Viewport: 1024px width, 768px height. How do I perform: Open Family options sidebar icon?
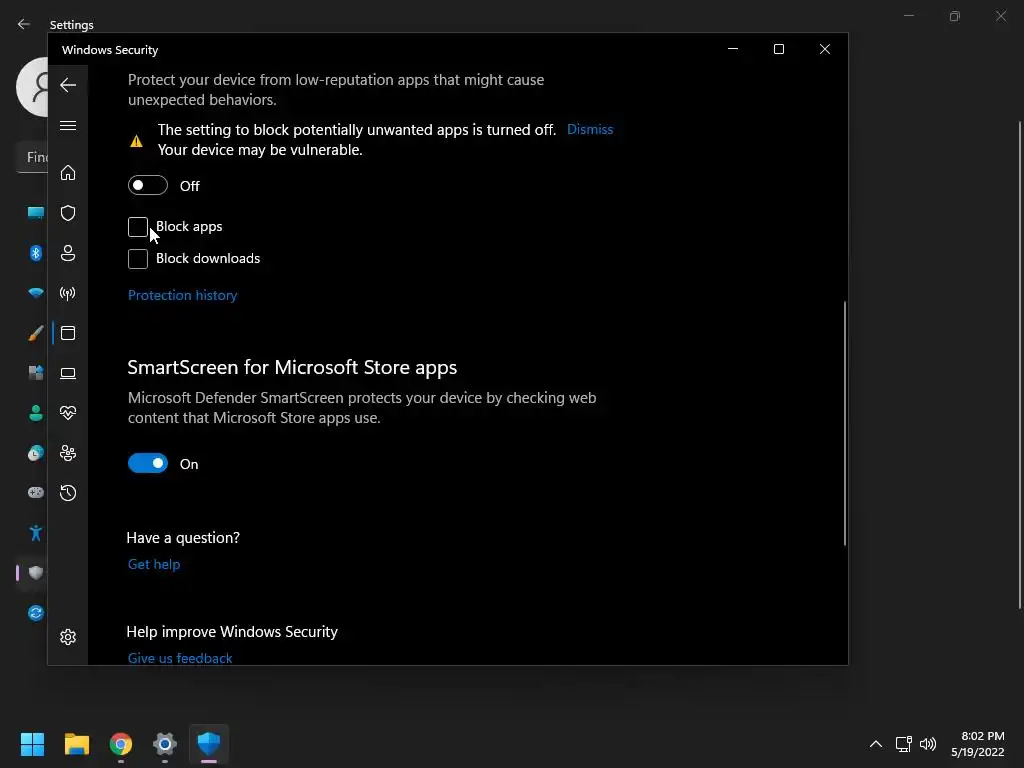click(x=68, y=453)
